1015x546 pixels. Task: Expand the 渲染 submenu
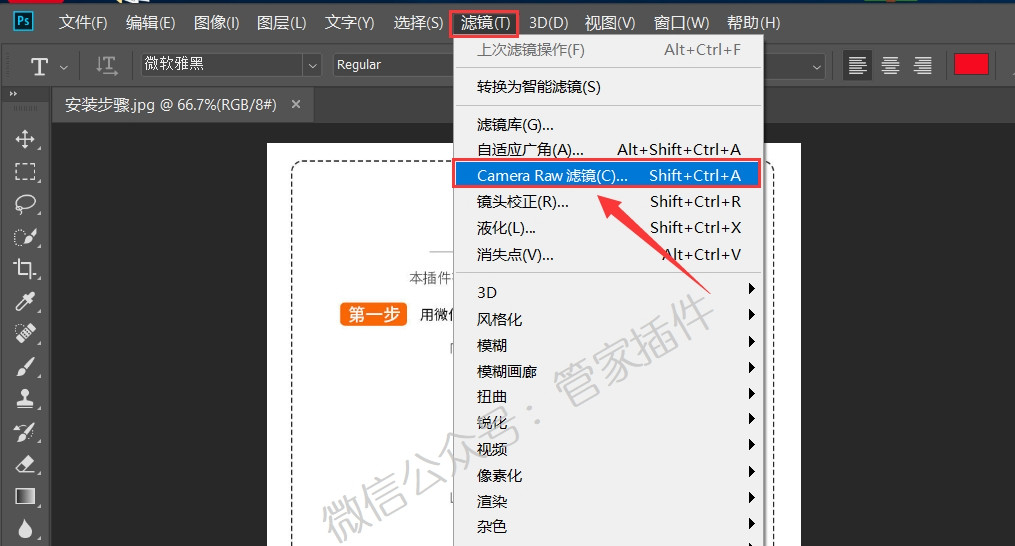point(609,501)
